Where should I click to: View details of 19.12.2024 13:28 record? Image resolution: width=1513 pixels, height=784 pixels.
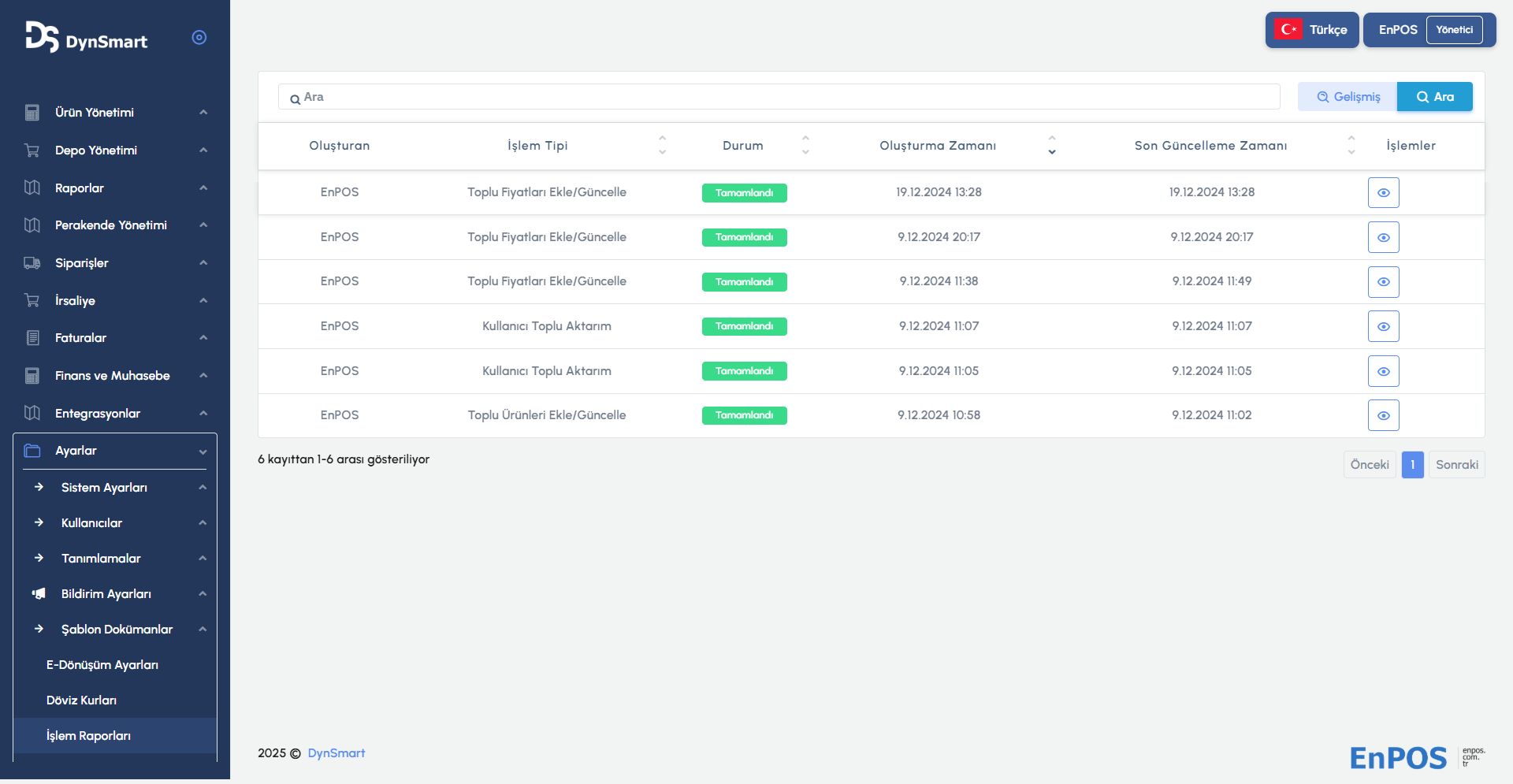click(1383, 193)
